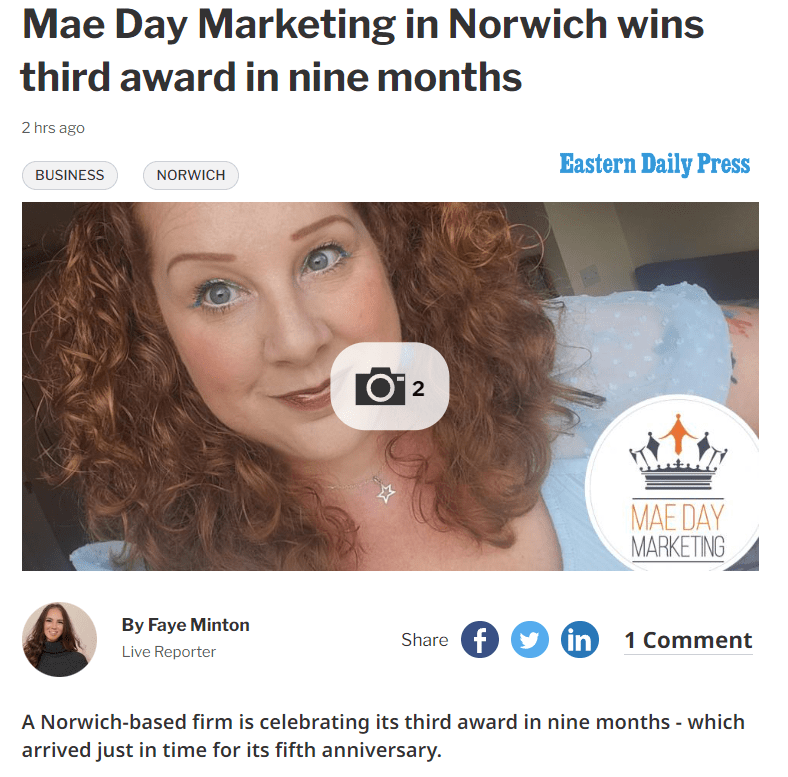Viewport: 788px width, 777px height.
Task: Click the article headline text
Action: tap(362, 50)
